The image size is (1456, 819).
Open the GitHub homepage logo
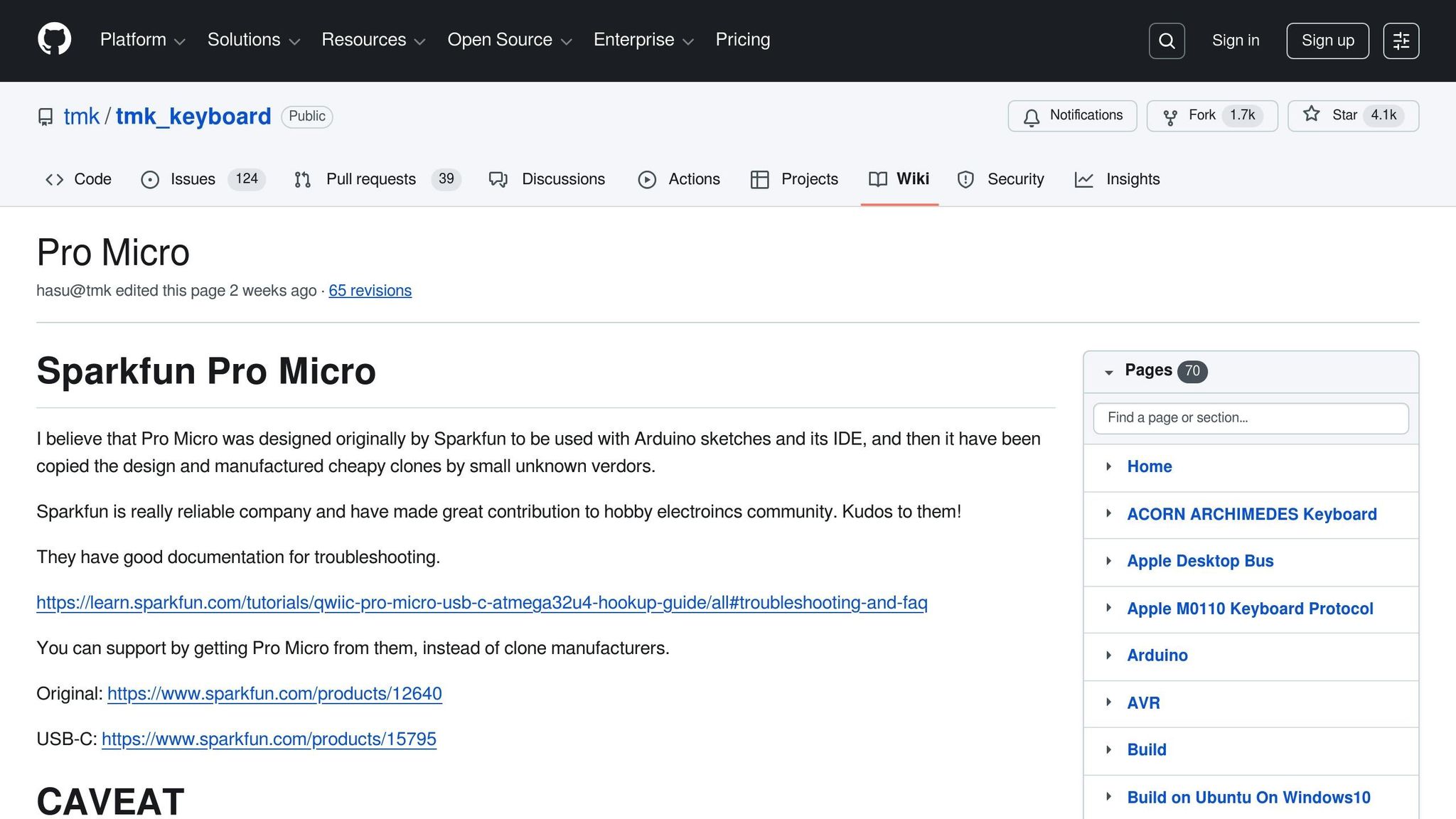click(x=54, y=39)
